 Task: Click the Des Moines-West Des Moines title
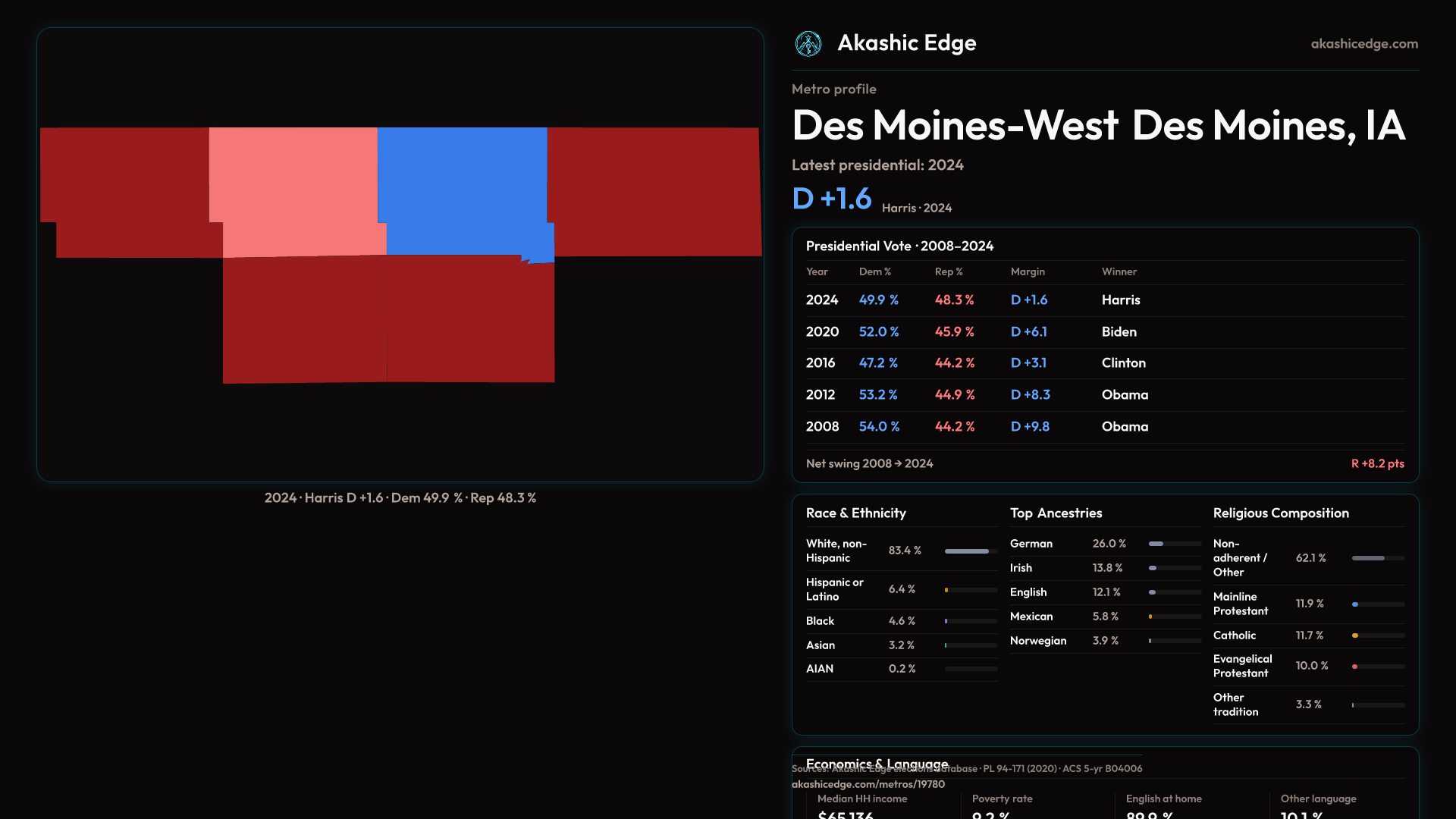click(1098, 126)
